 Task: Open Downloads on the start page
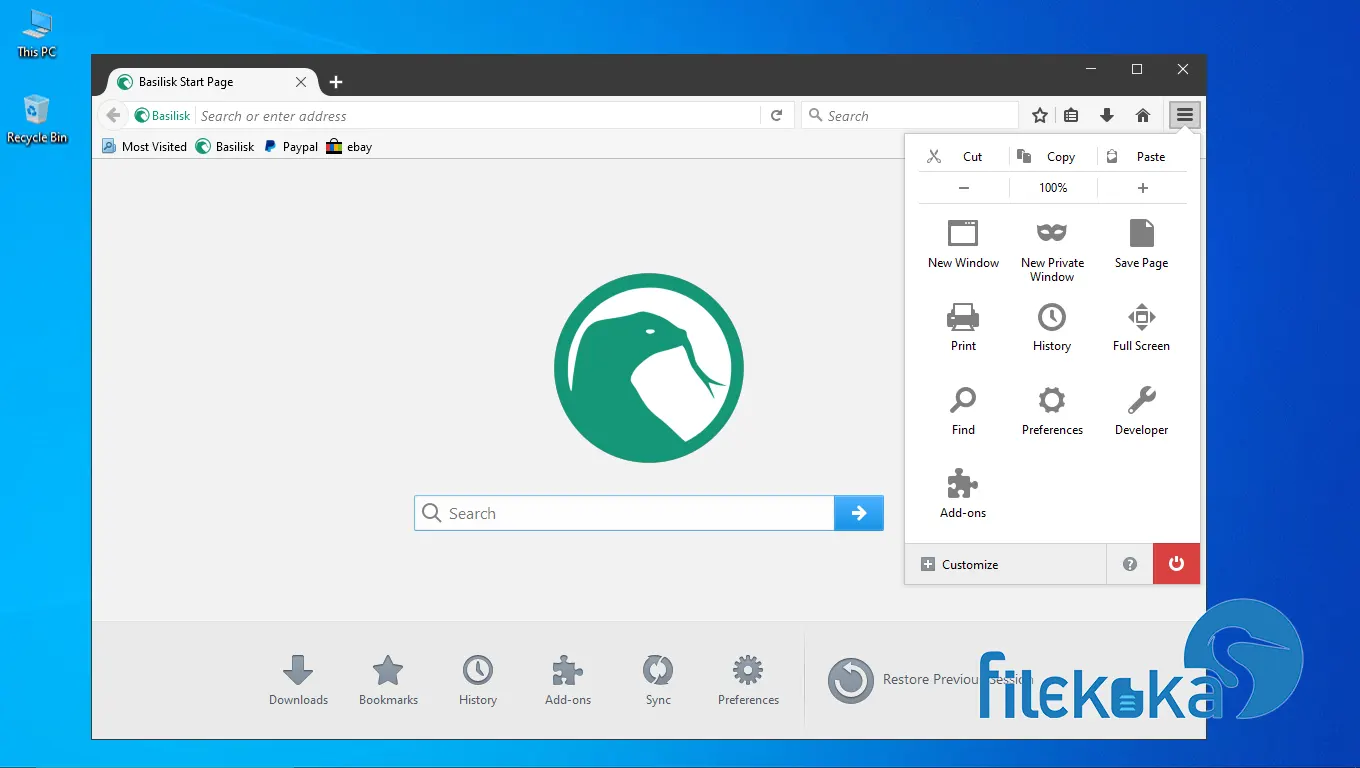(298, 680)
